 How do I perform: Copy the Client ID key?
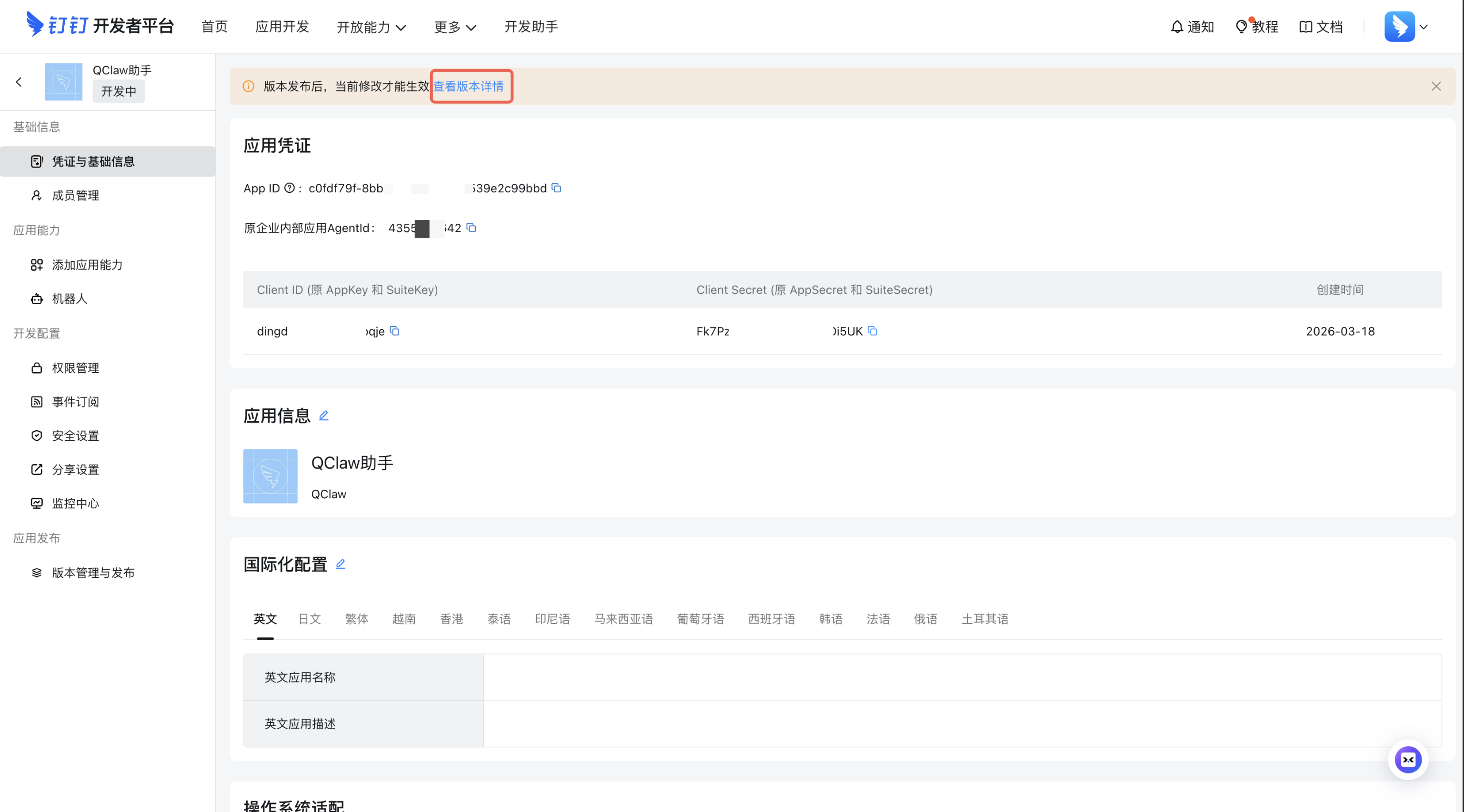tap(394, 331)
